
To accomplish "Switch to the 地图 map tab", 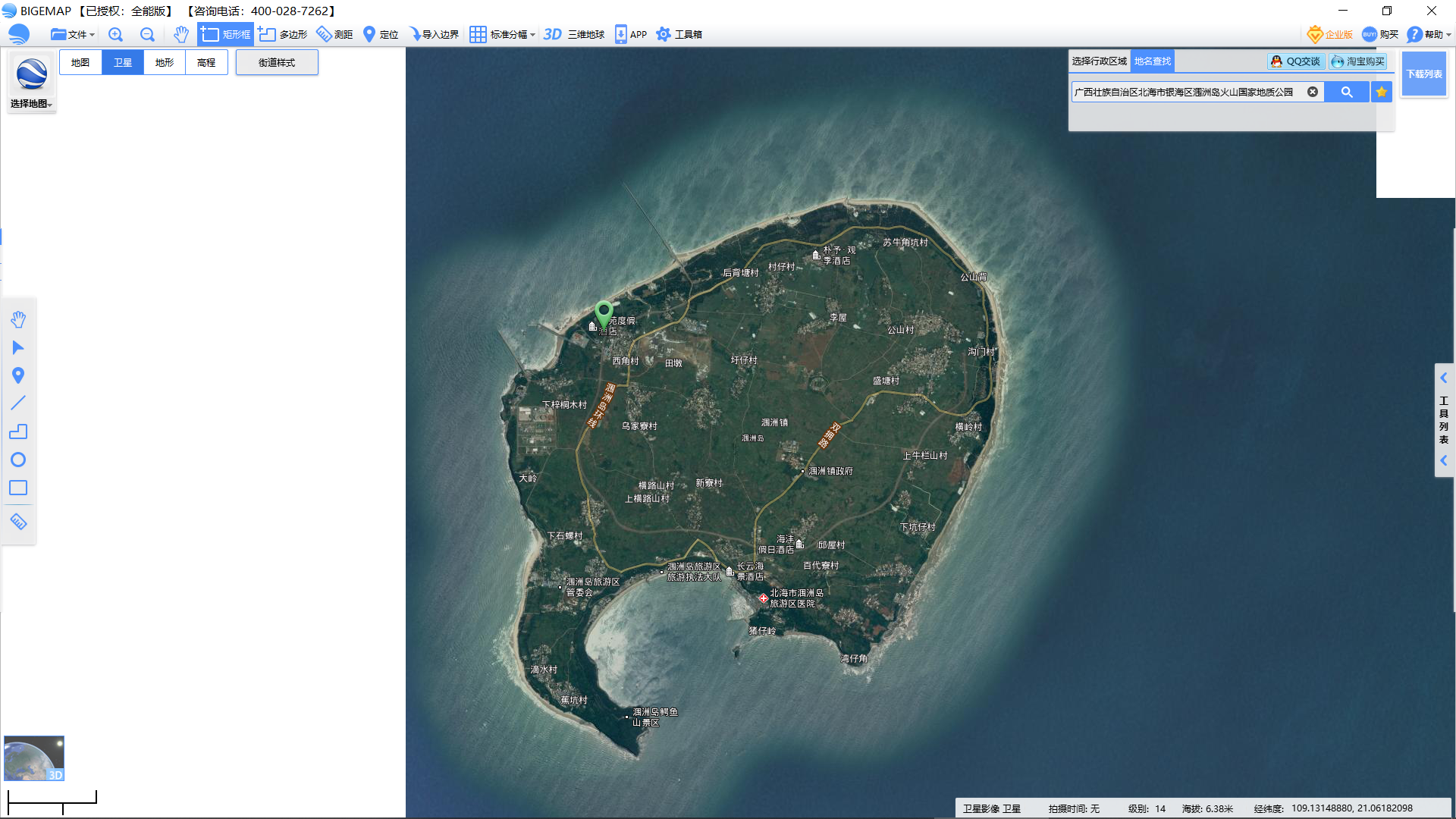I will click(80, 62).
